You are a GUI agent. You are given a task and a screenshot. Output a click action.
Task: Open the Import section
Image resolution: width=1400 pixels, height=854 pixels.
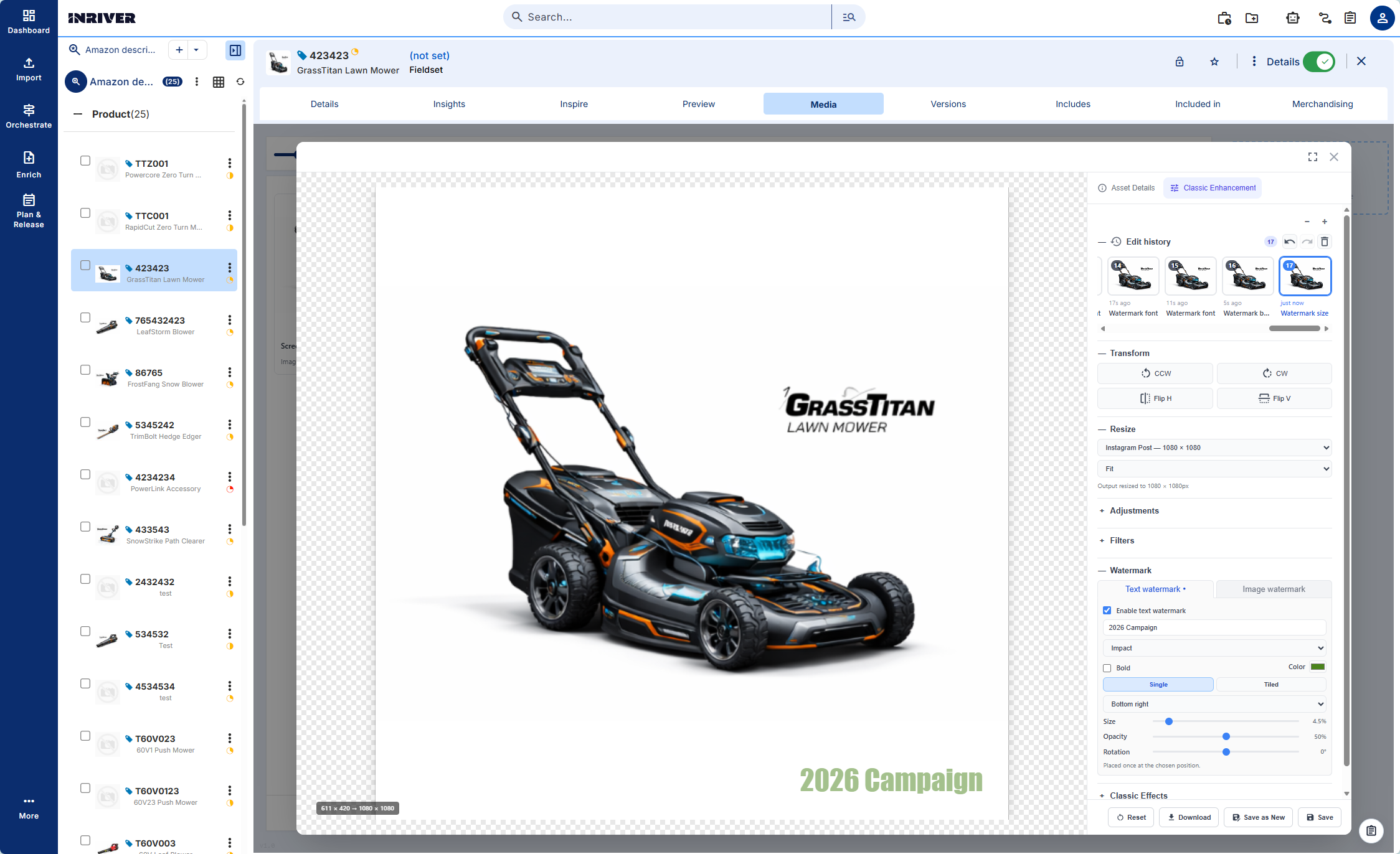tap(29, 69)
